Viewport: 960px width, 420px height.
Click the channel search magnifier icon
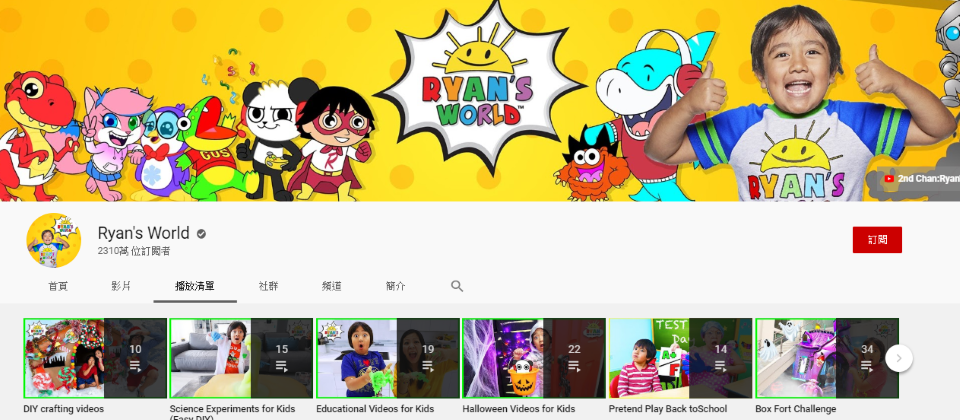(457, 286)
